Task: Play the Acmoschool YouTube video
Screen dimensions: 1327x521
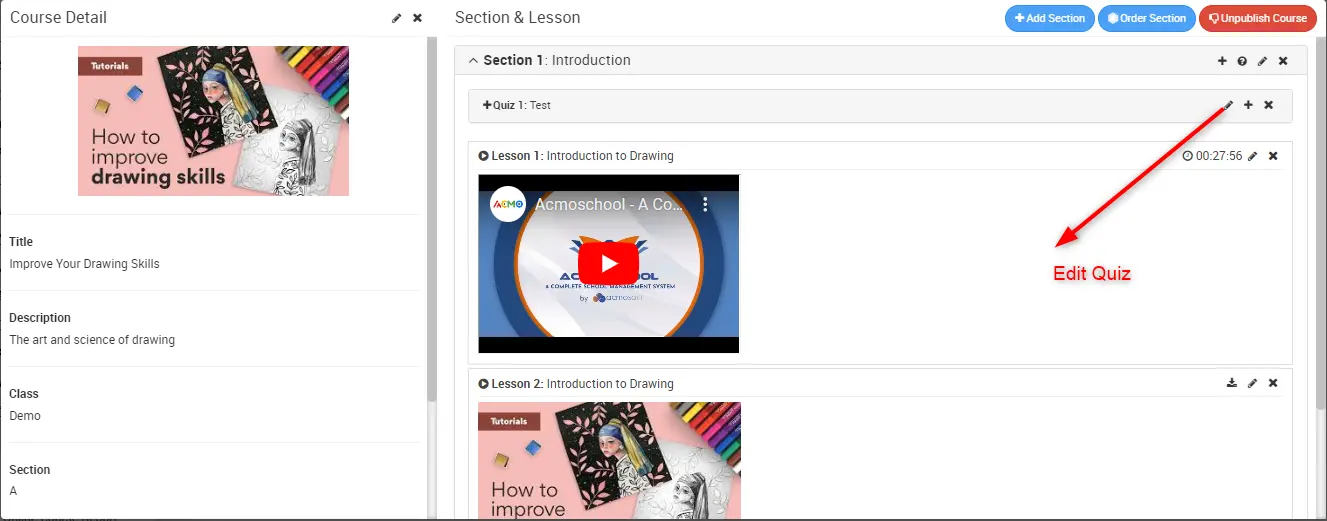Action: pos(608,264)
